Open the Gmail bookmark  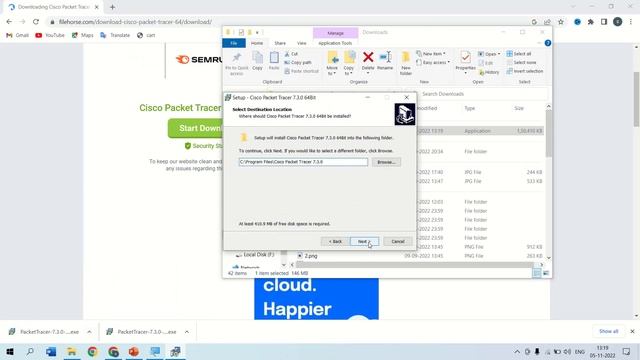tap(18, 36)
